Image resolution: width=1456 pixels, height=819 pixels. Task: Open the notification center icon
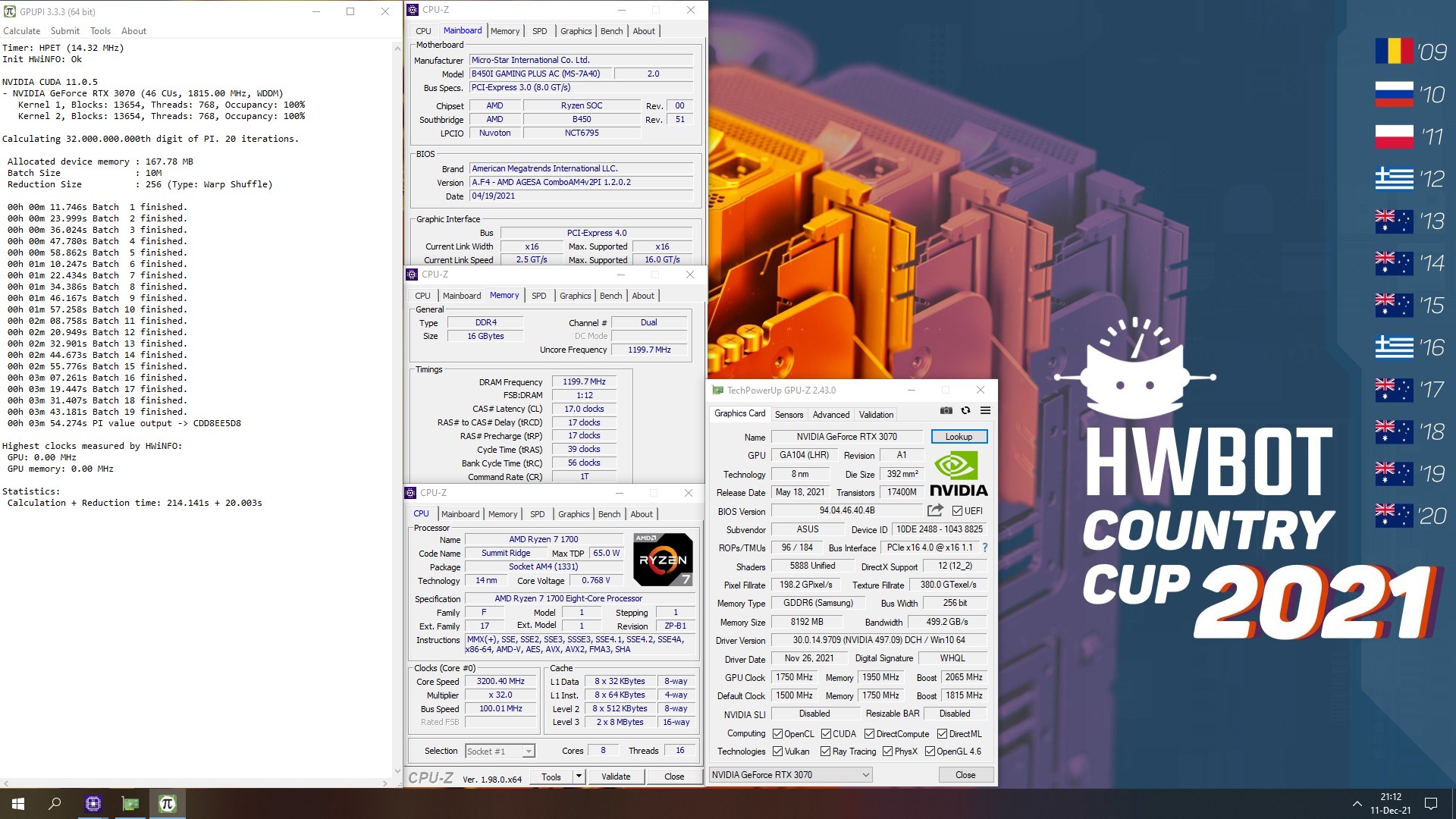[1431, 804]
